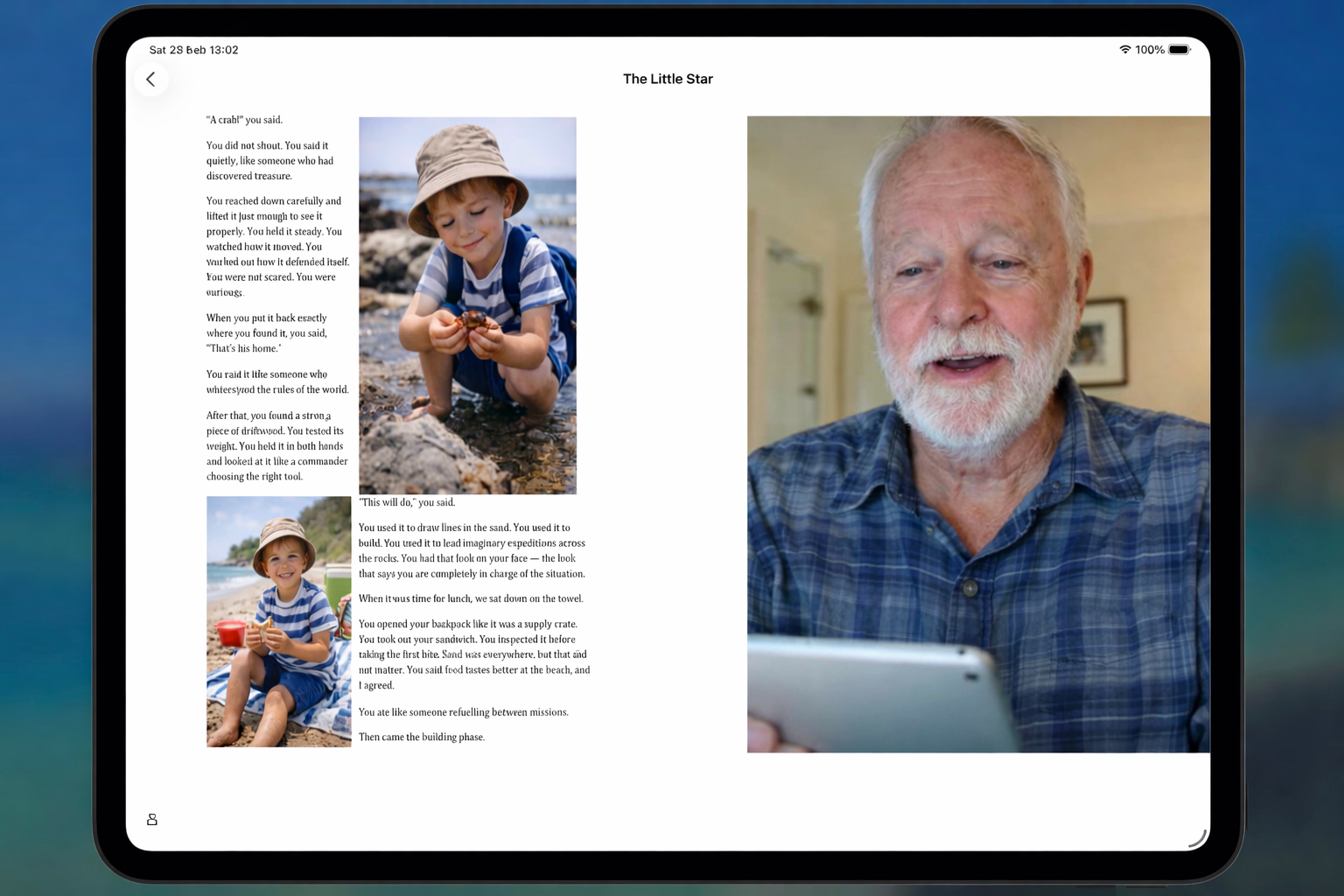Click the line "Then came the building phase."
Screen dimensions: 1344x896
[x=421, y=737]
